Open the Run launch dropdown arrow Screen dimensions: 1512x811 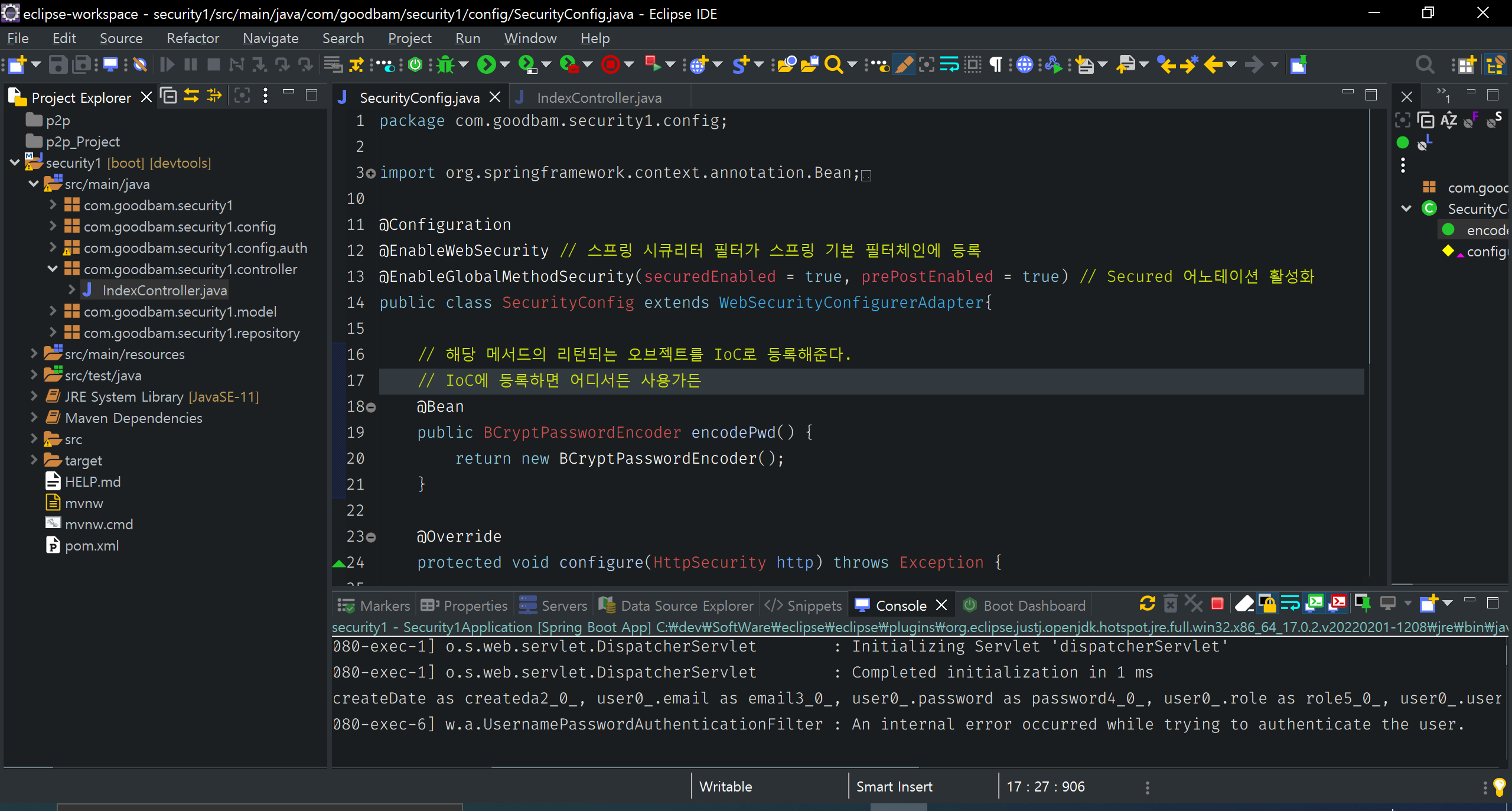tap(504, 64)
